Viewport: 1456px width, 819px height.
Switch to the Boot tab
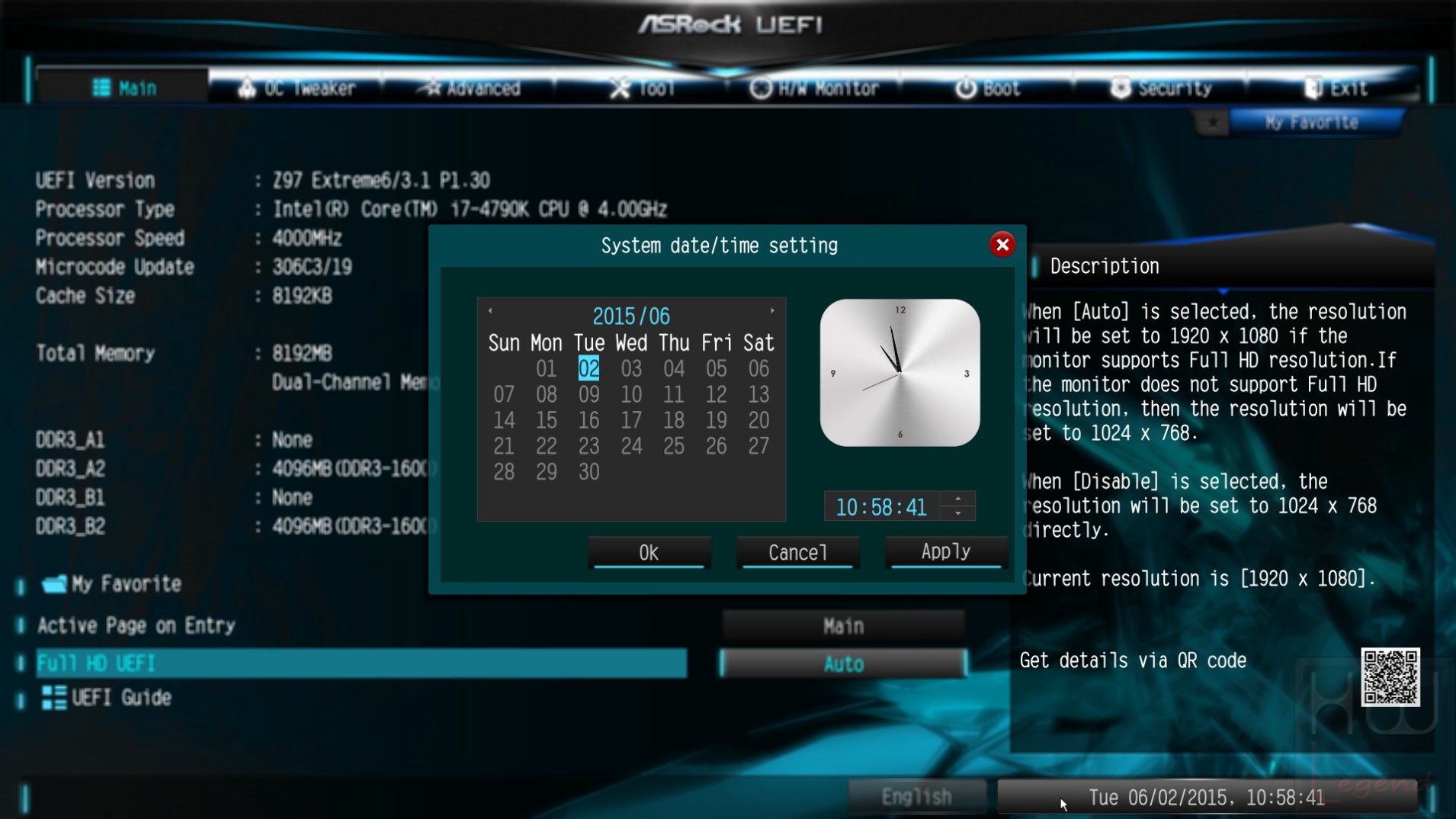pyautogui.click(x=988, y=88)
